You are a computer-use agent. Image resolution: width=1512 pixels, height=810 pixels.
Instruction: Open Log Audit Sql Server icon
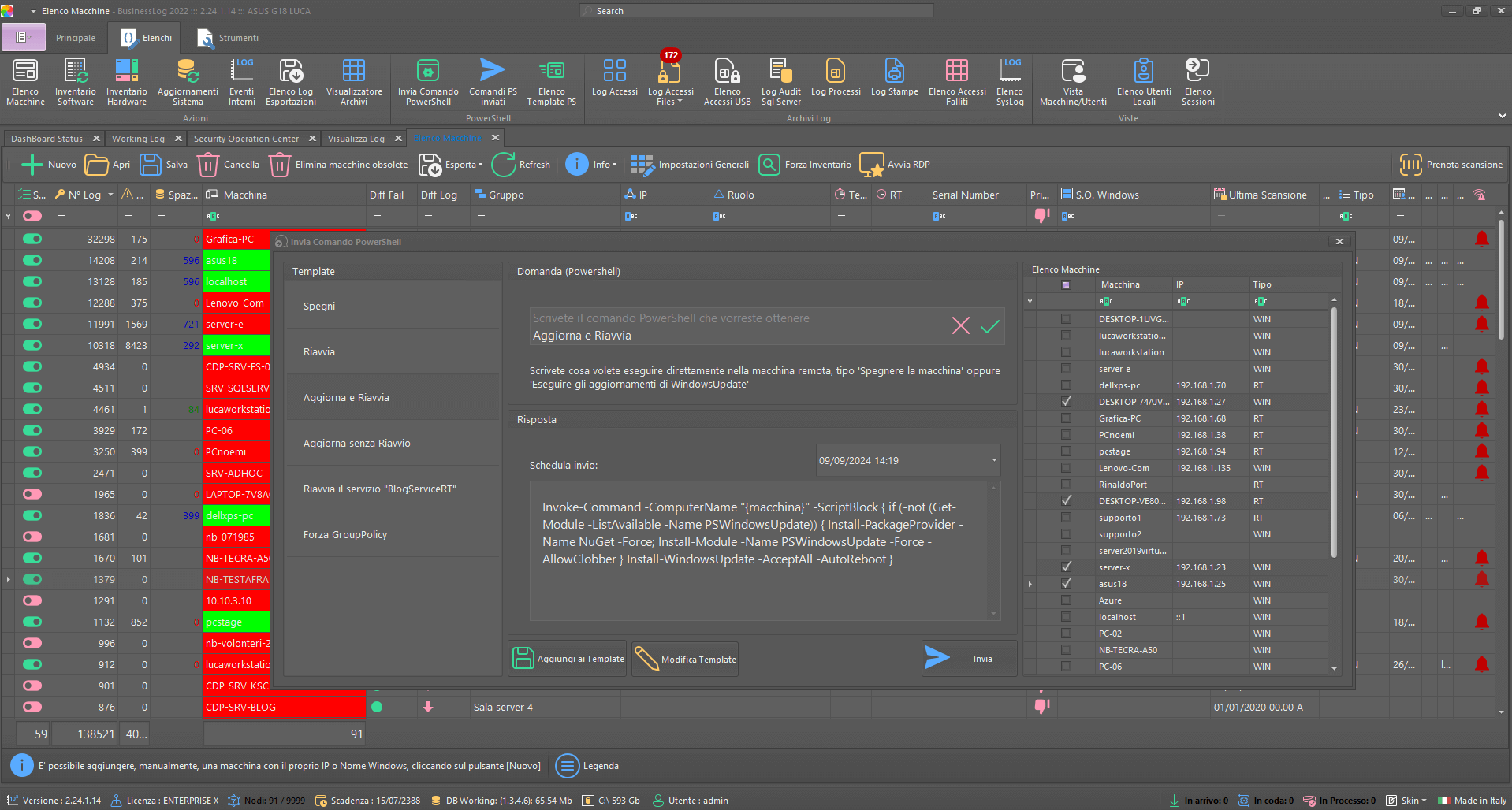point(780,81)
